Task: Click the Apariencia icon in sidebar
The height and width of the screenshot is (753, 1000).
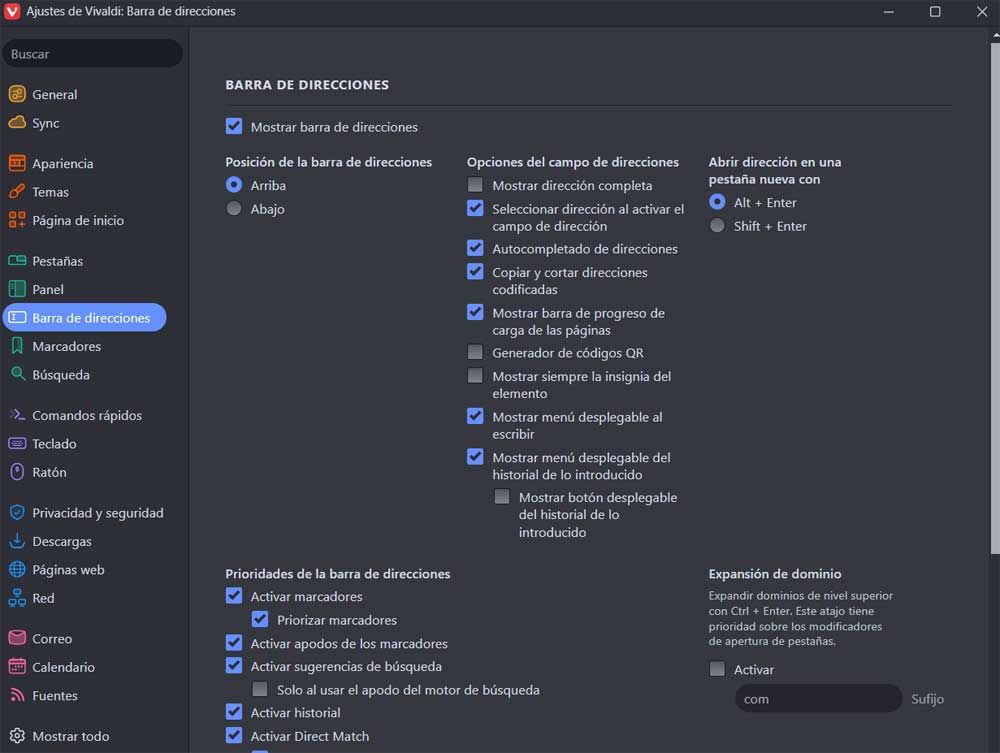Action: (x=17, y=163)
